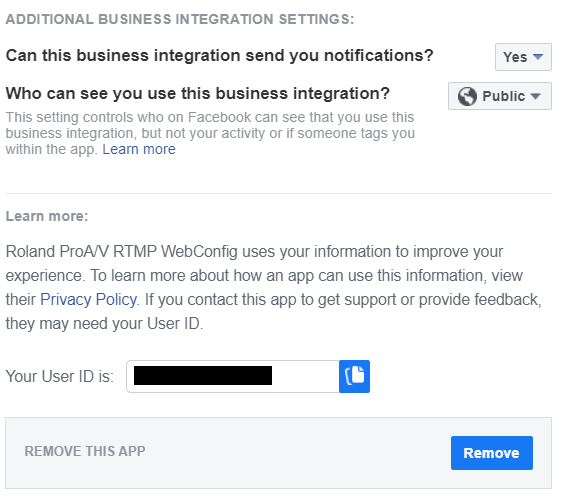Click the blue Remove button
Image resolution: width=562 pixels, height=499 pixels.
point(492,453)
